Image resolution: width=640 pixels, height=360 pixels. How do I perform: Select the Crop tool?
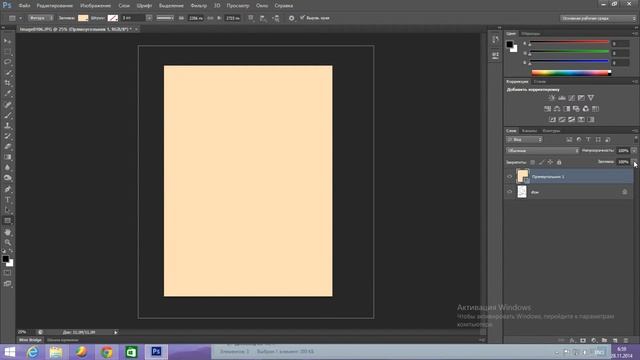coord(7,83)
